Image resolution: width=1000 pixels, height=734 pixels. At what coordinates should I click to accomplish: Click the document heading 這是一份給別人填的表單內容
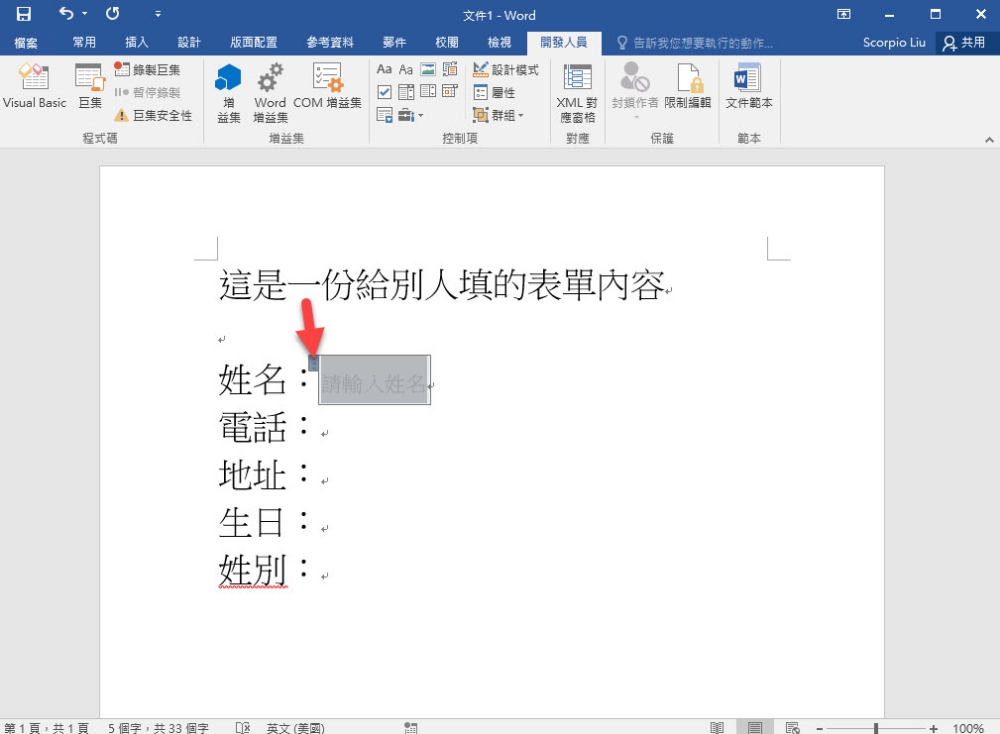pyautogui.click(x=442, y=284)
